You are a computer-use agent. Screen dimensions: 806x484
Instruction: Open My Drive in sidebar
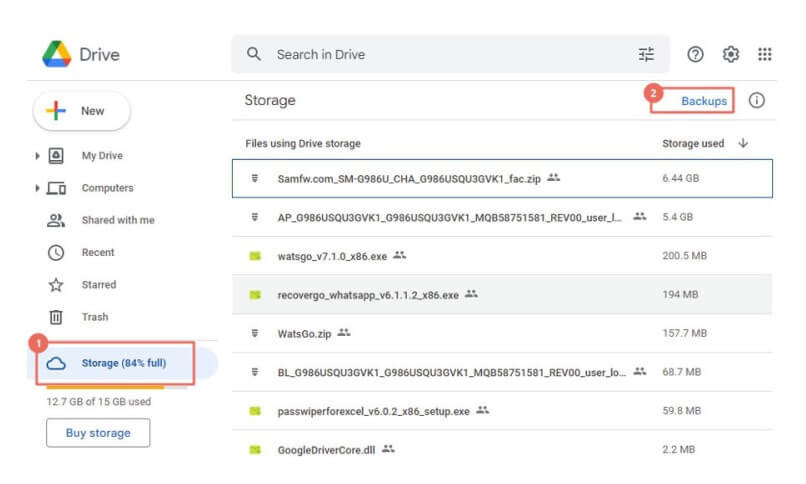pos(102,156)
